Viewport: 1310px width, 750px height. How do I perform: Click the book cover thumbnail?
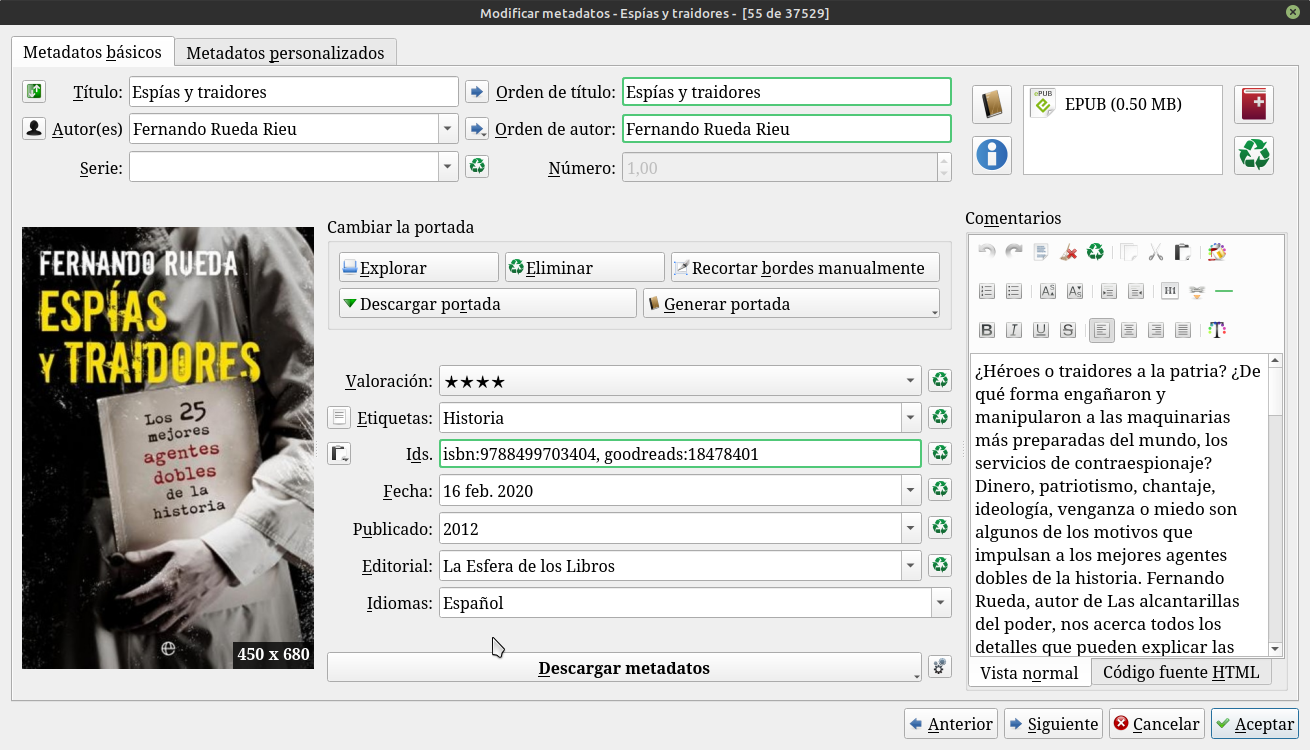pyautogui.click(x=168, y=448)
